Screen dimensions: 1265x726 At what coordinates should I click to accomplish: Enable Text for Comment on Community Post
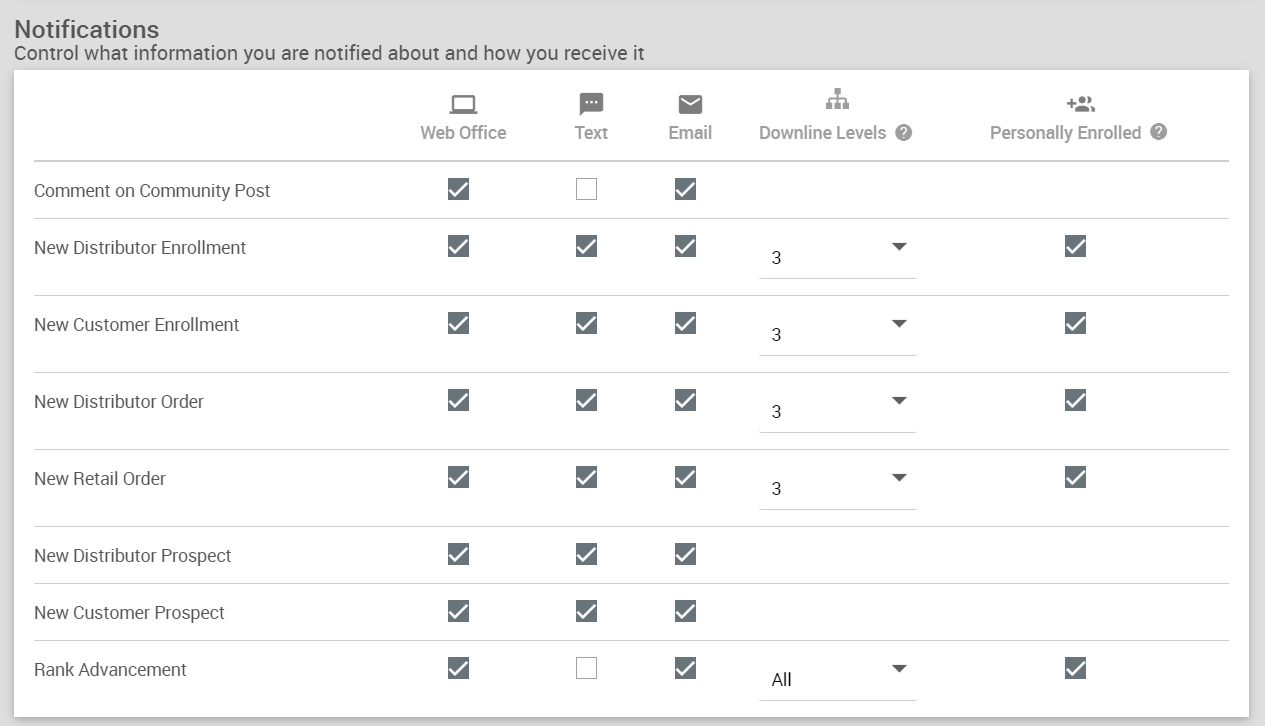point(587,189)
